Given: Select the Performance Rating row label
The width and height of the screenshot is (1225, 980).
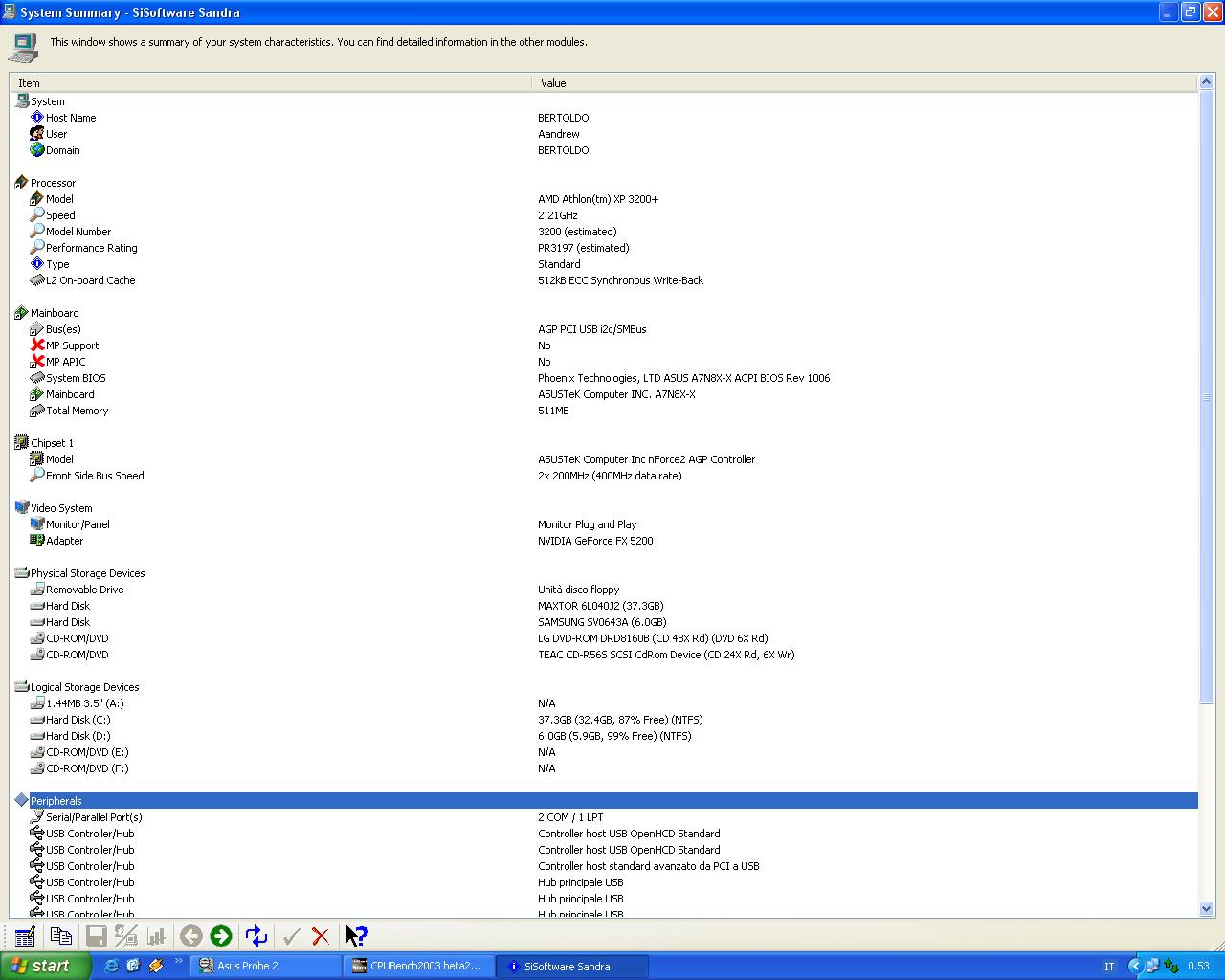Looking at the screenshot, I should [x=92, y=248].
